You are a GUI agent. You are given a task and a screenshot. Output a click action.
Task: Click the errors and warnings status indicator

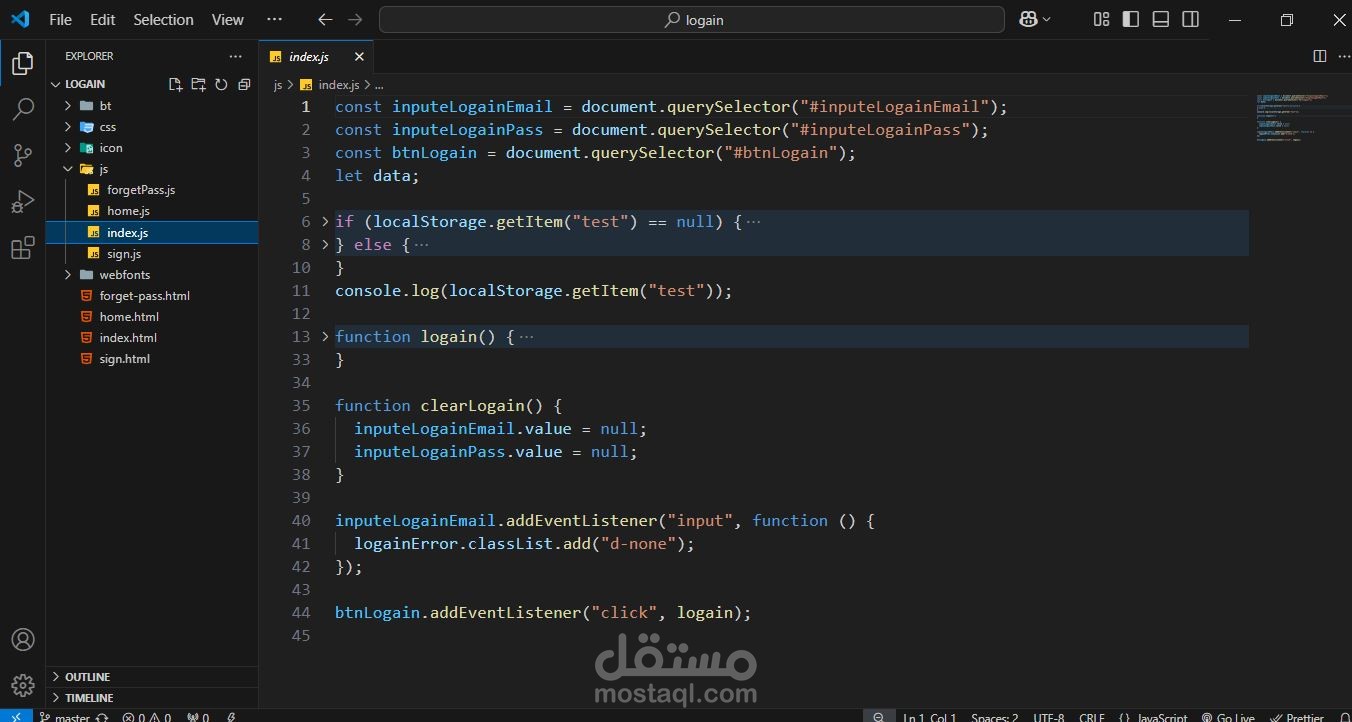pyautogui.click(x=147, y=717)
